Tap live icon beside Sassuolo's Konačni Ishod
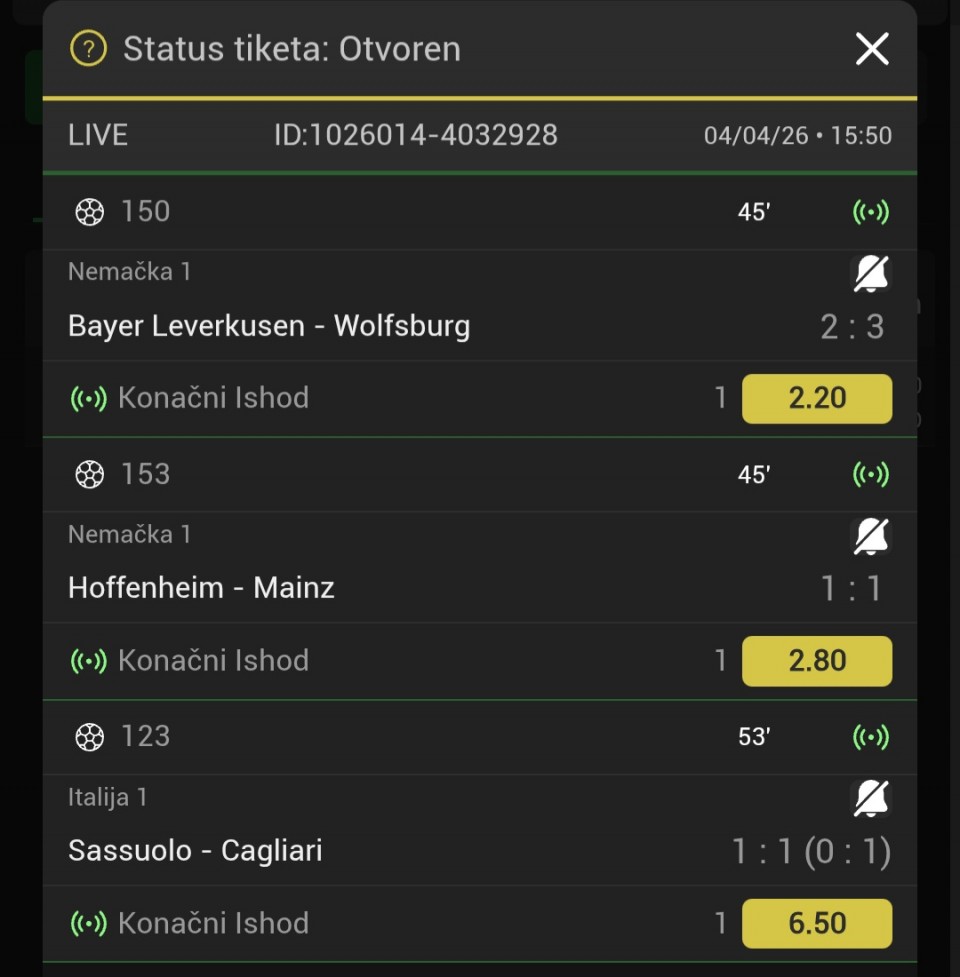The height and width of the screenshot is (977, 960). 88,923
